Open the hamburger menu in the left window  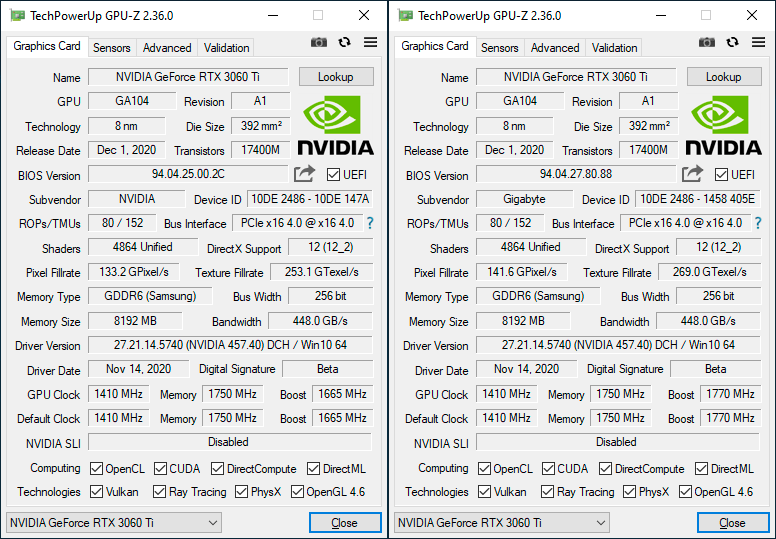370,42
